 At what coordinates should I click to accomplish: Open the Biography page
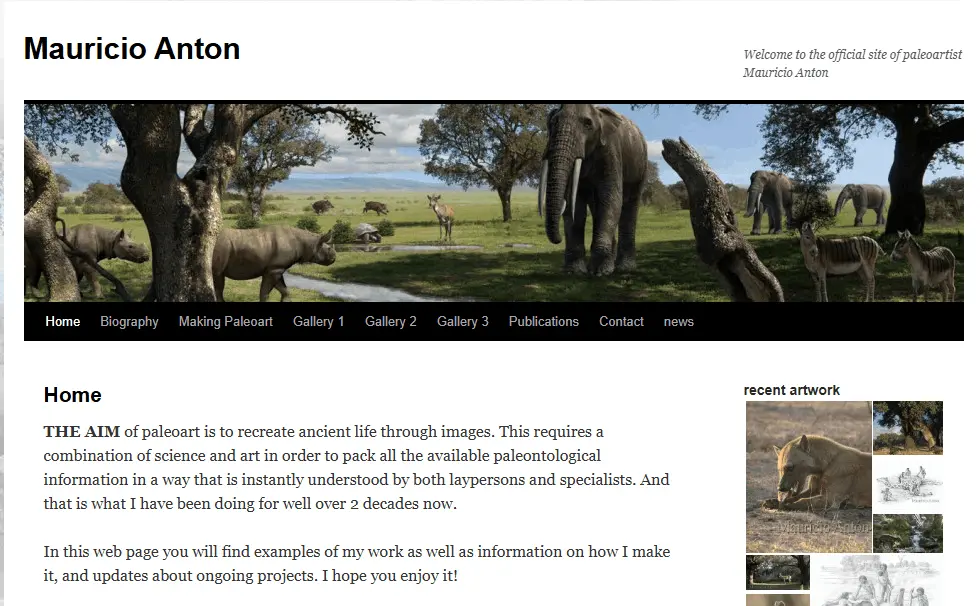129,321
